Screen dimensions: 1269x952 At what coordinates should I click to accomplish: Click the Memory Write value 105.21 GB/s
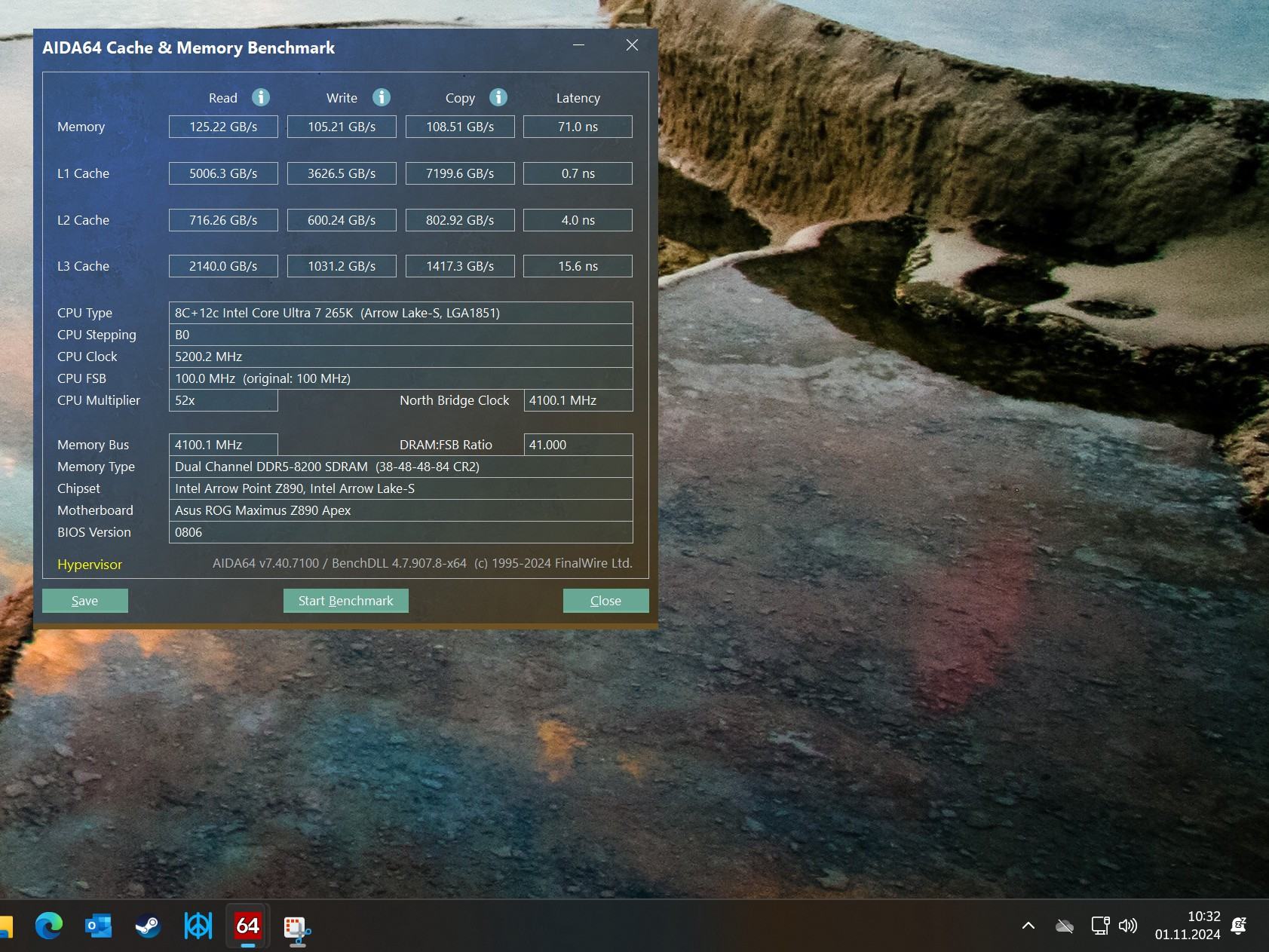click(x=342, y=127)
